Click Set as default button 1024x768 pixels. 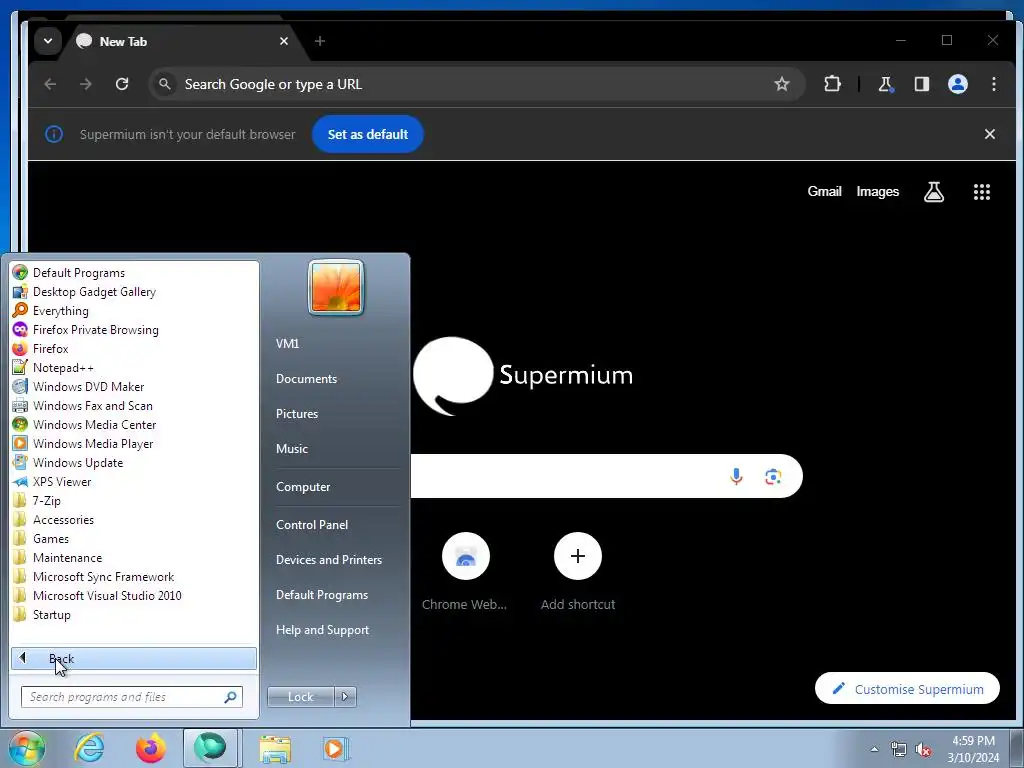point(368,135)
